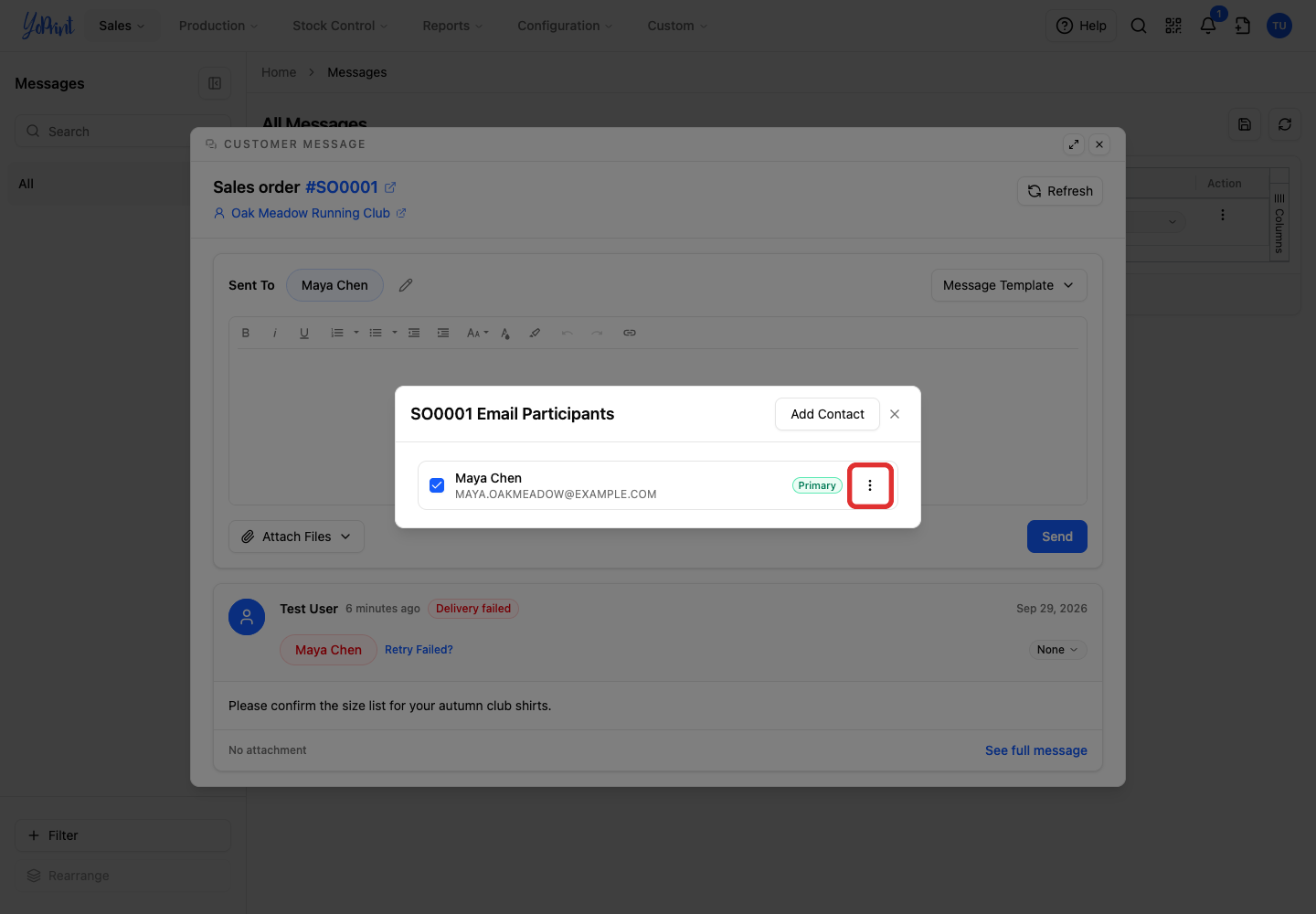
Task: Open bulleted list style dropdown arrow
Action: (395, 333)
